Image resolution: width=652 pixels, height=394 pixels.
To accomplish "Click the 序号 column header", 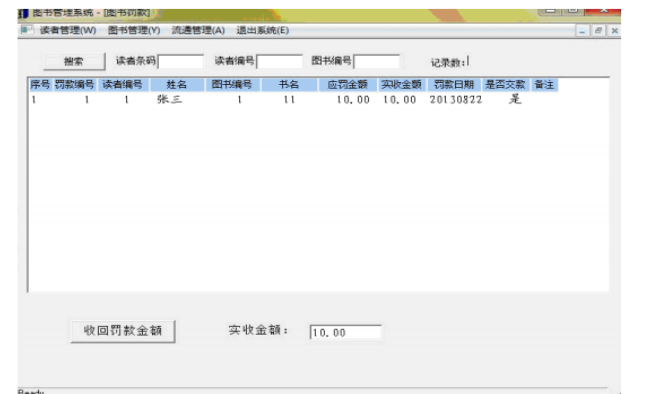I will coord(40,85).
